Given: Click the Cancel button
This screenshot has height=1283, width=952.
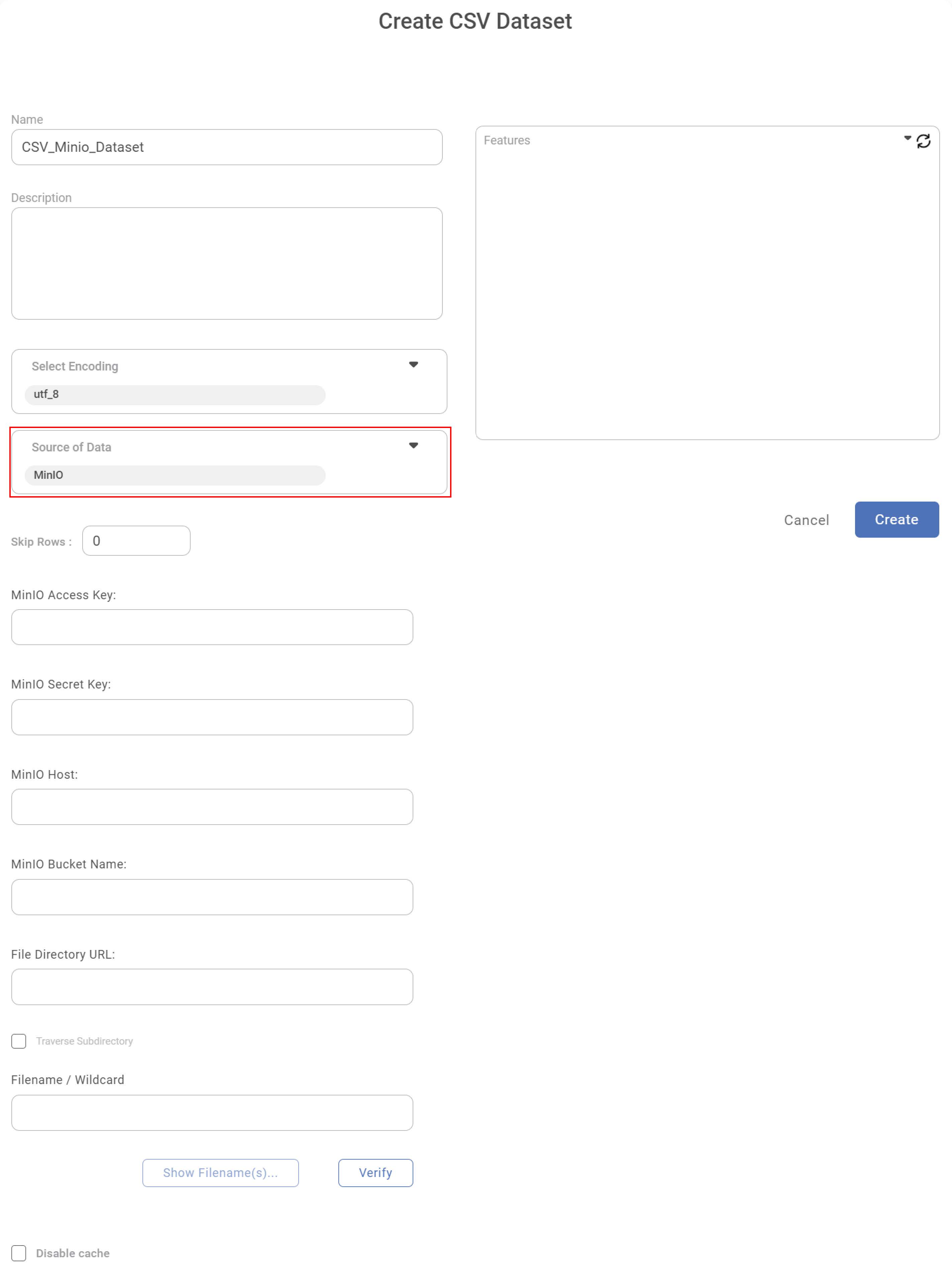Looking at the screenshot, I should tap(806, 520).
